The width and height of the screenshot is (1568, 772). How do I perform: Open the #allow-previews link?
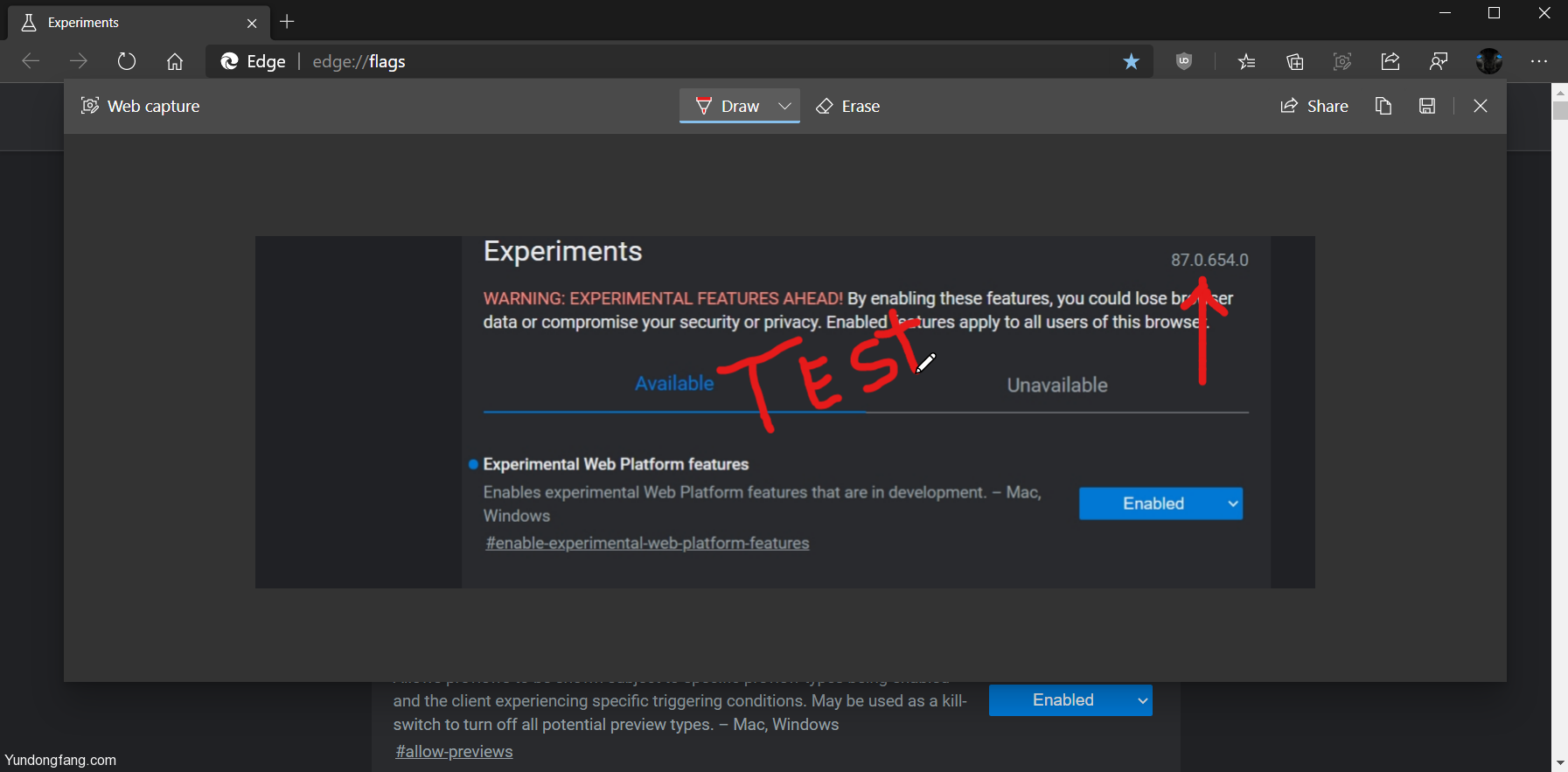point(454,752)
